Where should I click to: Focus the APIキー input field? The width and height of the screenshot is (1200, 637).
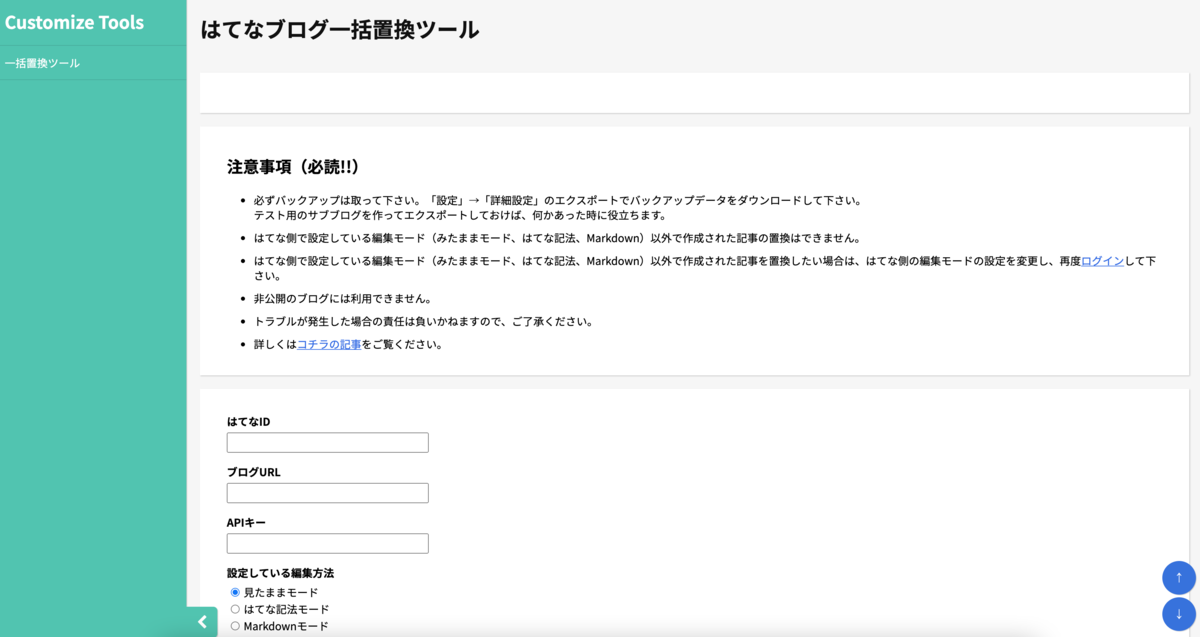(x=328, y=543)
